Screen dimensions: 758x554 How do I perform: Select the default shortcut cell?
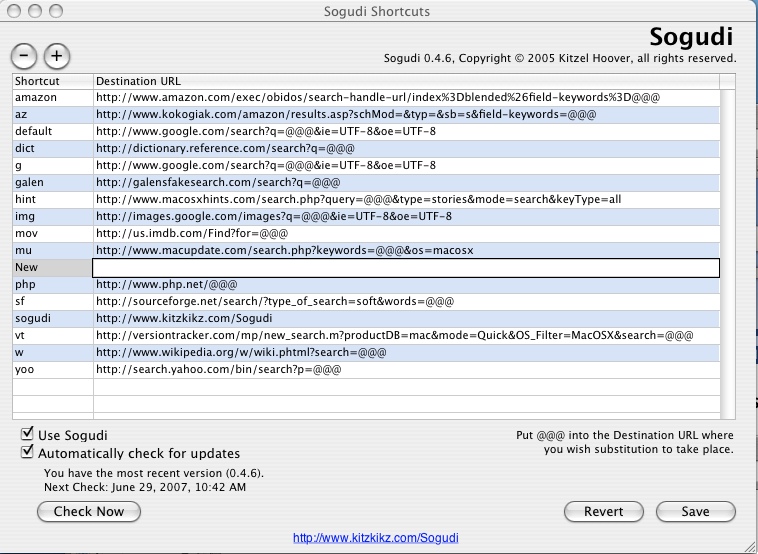click(53, 131)
